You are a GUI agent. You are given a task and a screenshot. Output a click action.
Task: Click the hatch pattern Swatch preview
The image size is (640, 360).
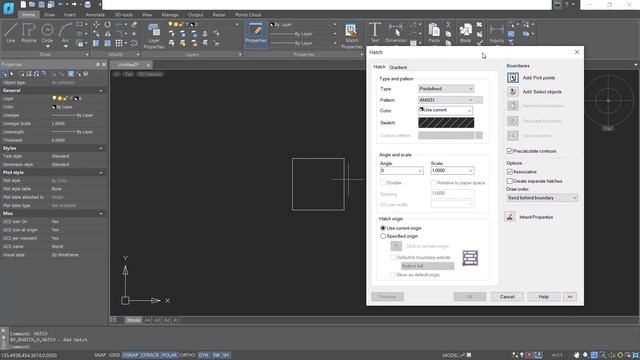click(x=446, y=122)
